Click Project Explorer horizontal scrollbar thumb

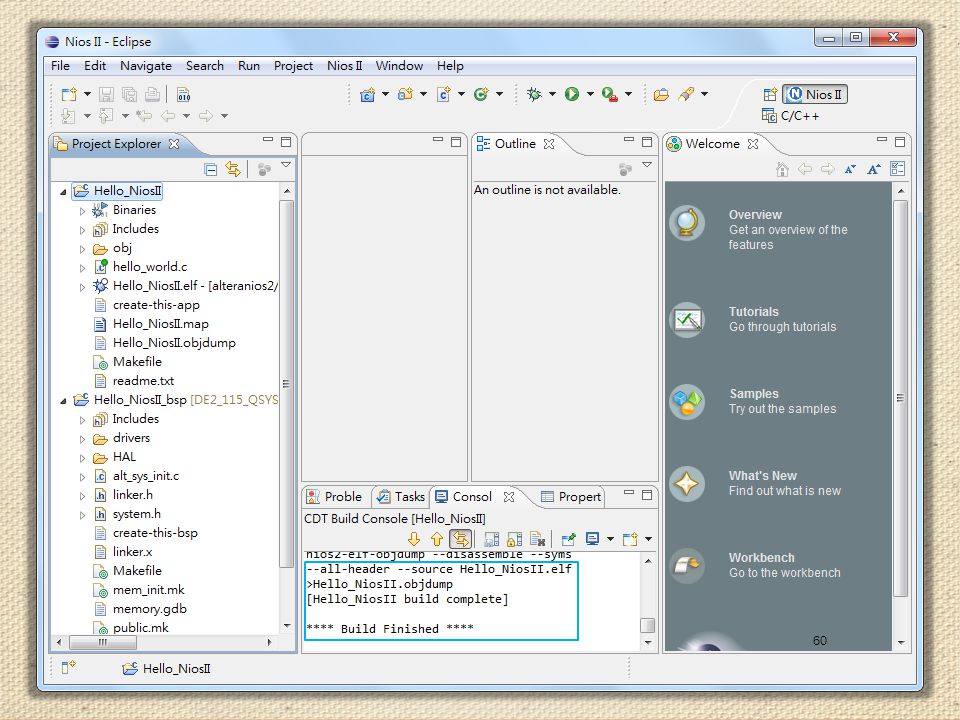tap(103, 642)
